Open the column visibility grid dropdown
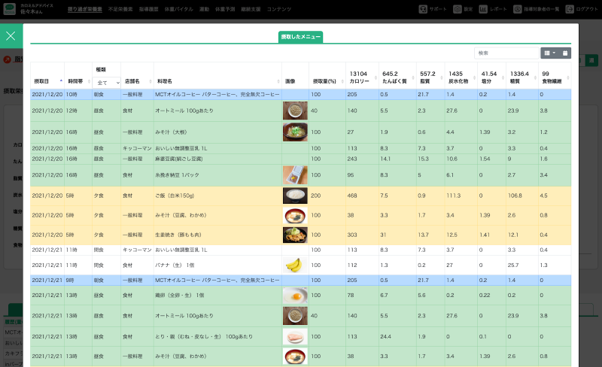Screen dimensions: 602x367 [x=550, y=53]
